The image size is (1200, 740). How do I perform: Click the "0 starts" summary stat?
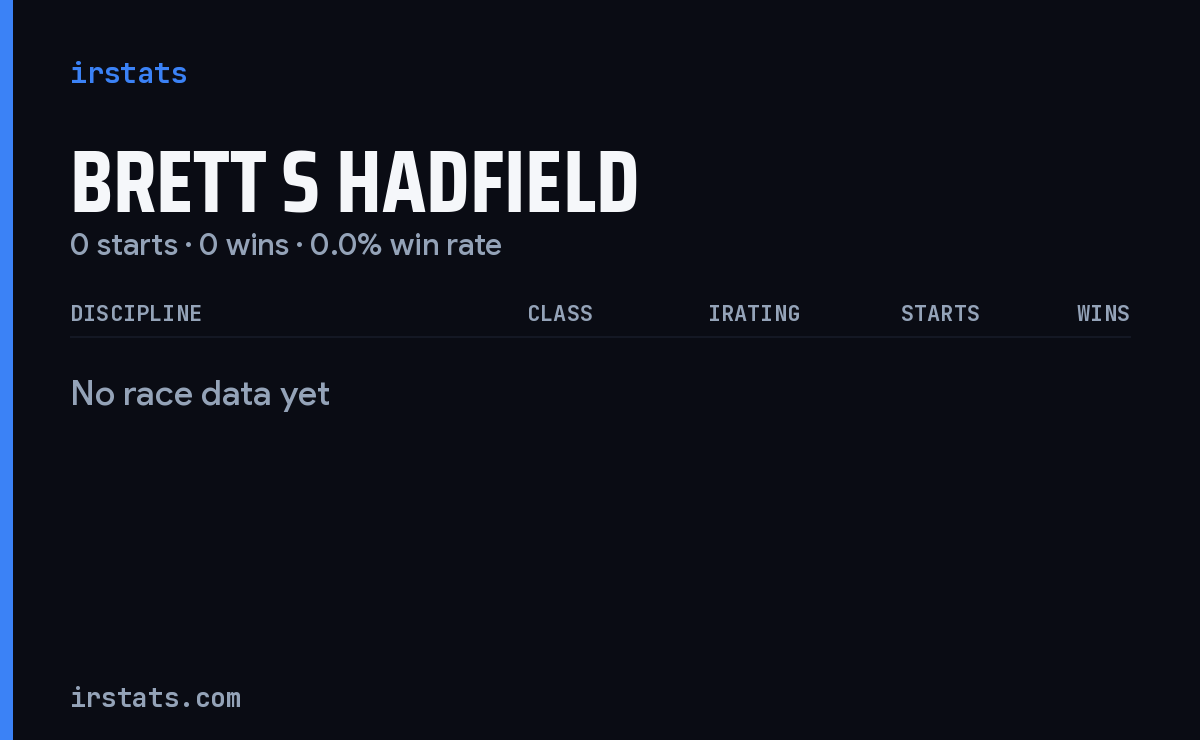[x=124, y=245]
